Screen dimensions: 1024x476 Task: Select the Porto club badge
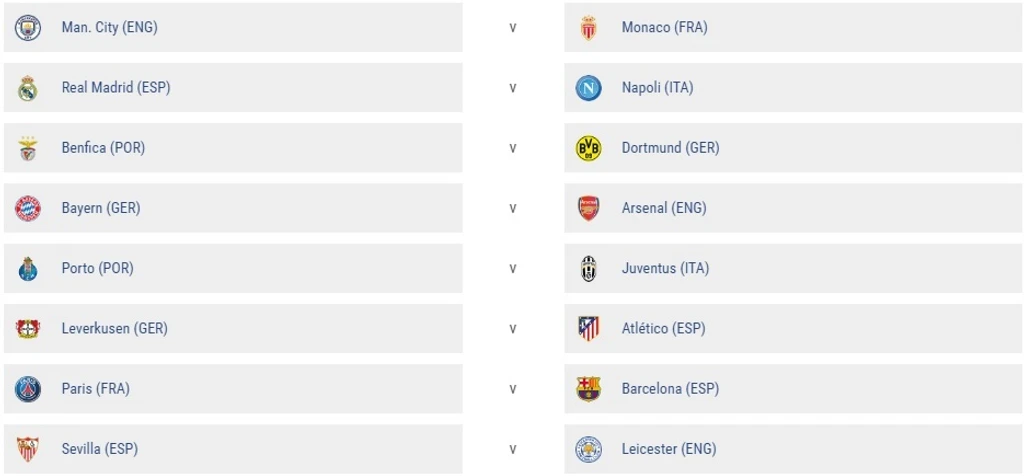tap(28, 268)
